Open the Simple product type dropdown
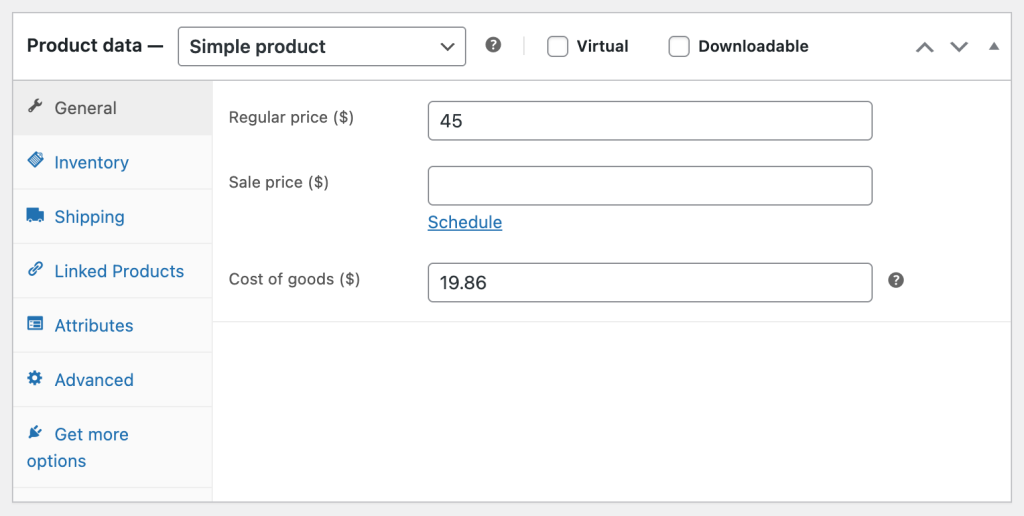Screen dimensions: 1024x516 click(321, 46)
